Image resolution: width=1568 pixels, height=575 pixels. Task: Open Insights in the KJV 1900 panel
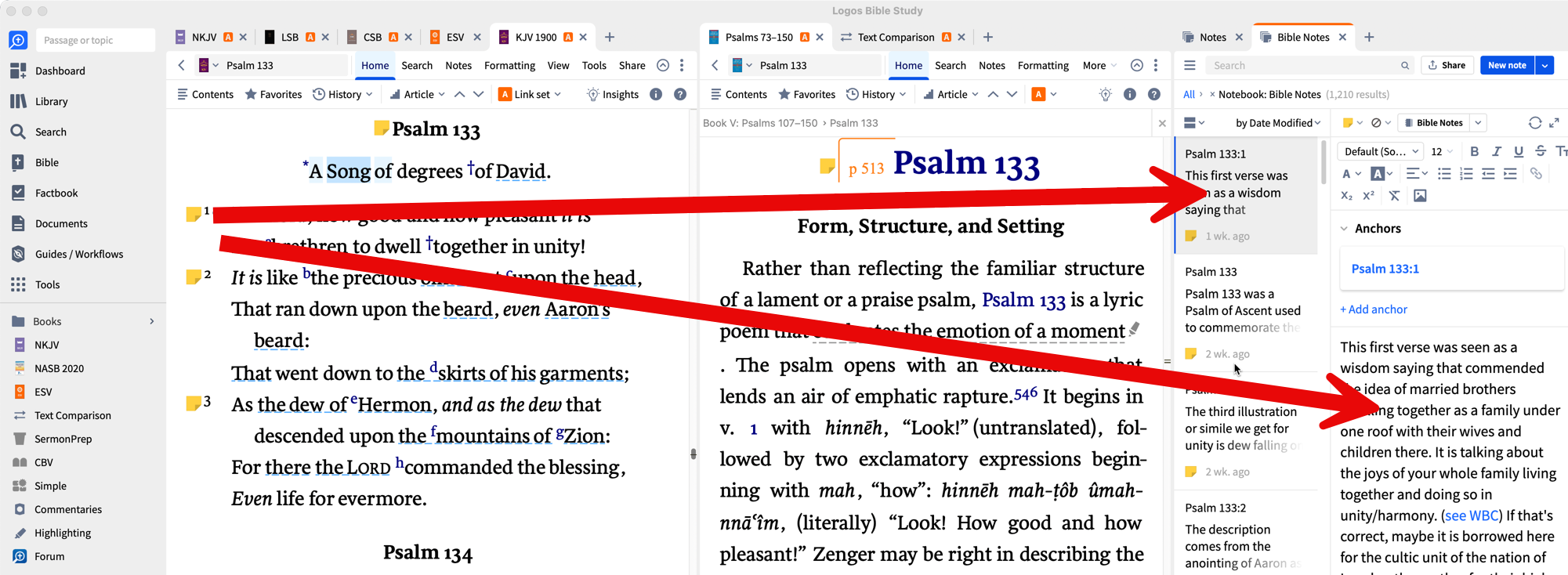[x=612, y=95]
